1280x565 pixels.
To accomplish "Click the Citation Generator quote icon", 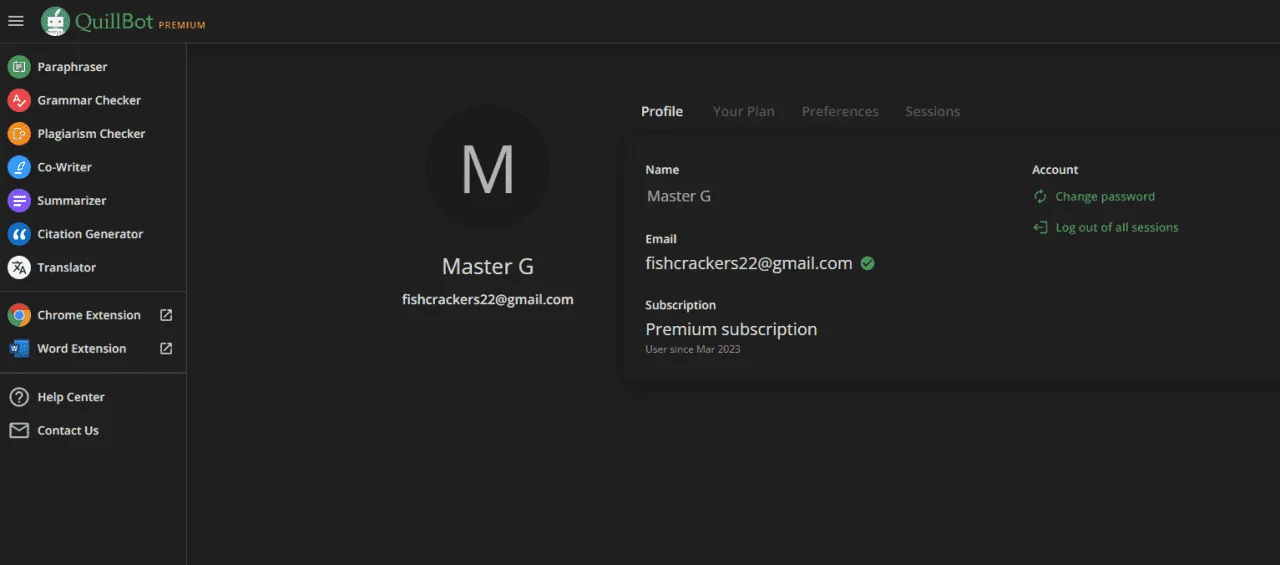I will point(19,234).
